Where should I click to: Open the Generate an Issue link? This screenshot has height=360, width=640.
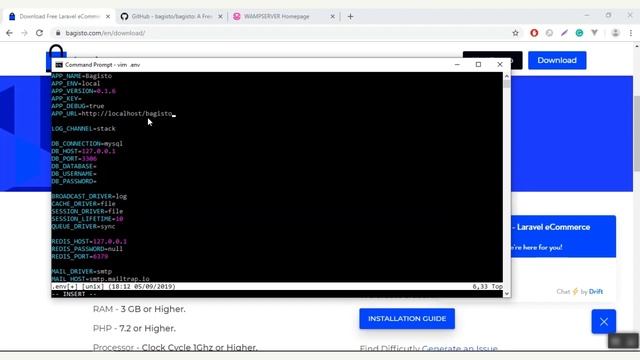459,348
